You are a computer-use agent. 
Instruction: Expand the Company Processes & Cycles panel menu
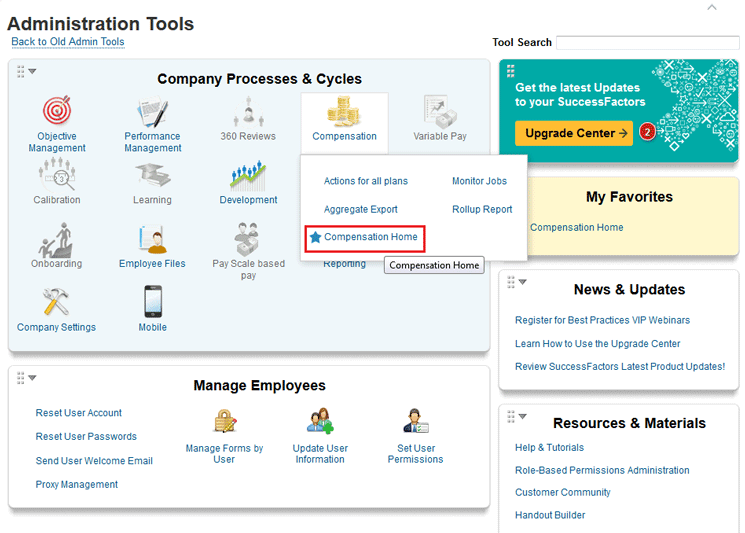click(32, 71)
